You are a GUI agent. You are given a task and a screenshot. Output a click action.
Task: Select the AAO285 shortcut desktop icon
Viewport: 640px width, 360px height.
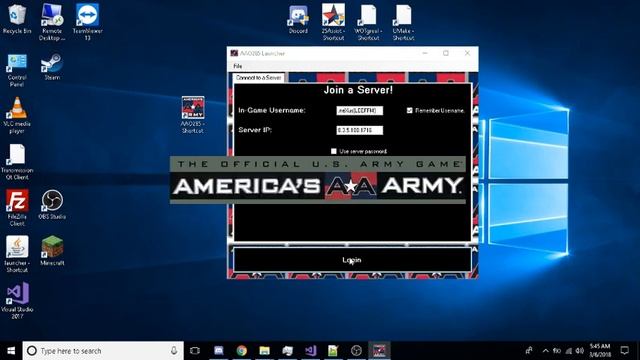(193, 115)
